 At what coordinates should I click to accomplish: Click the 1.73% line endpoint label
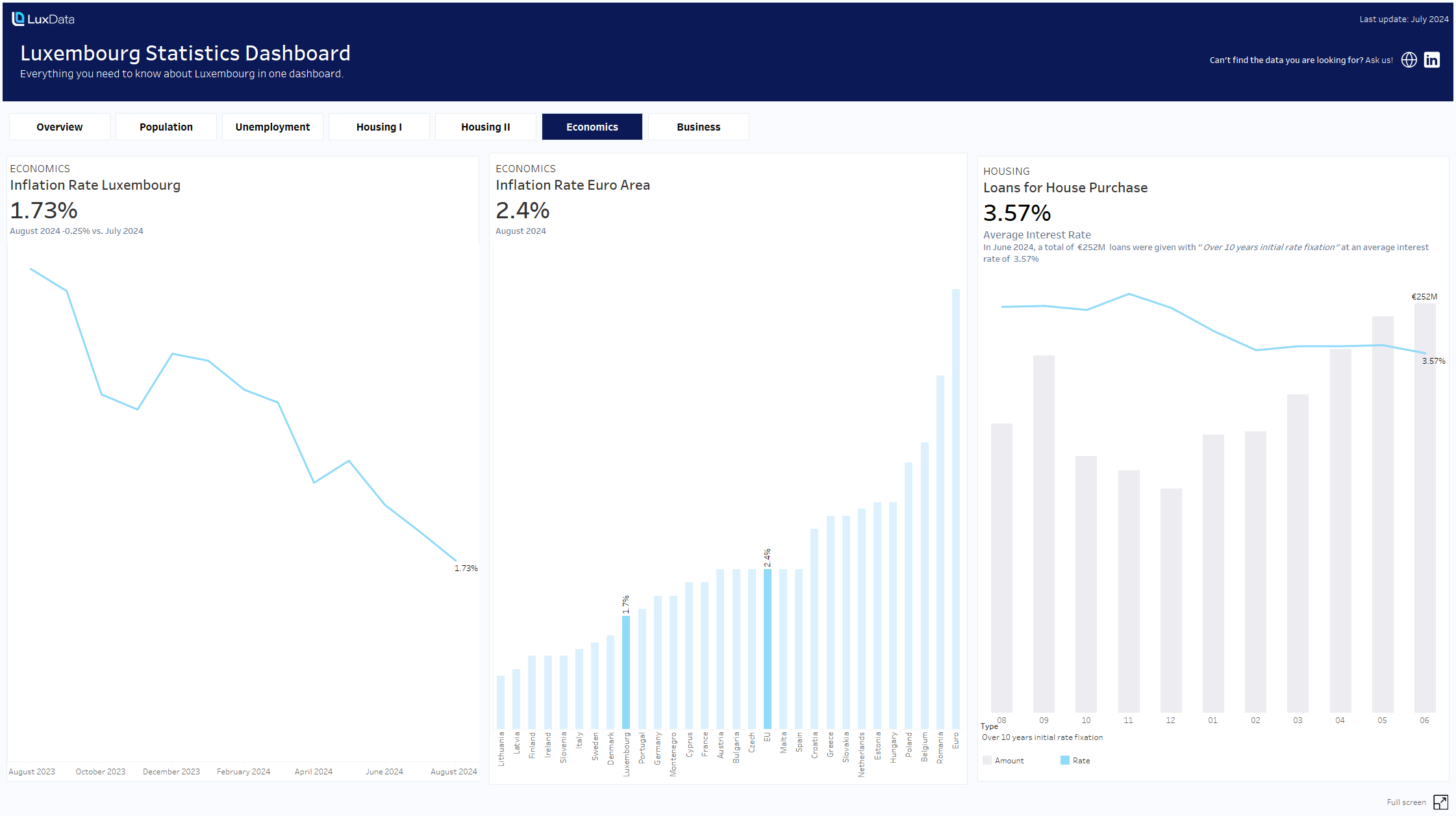pos(466,568)
